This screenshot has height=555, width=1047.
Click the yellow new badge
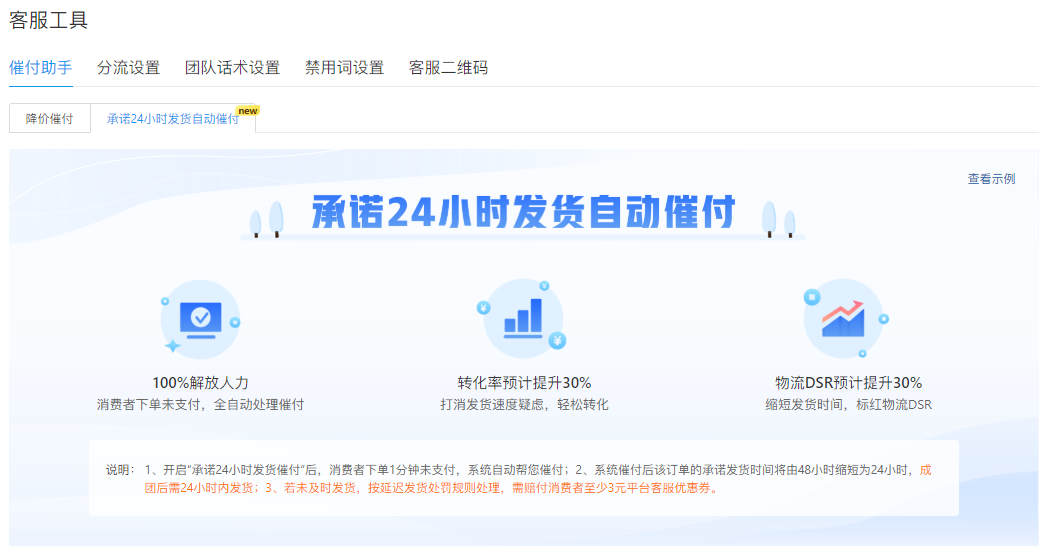pos(248,111)
